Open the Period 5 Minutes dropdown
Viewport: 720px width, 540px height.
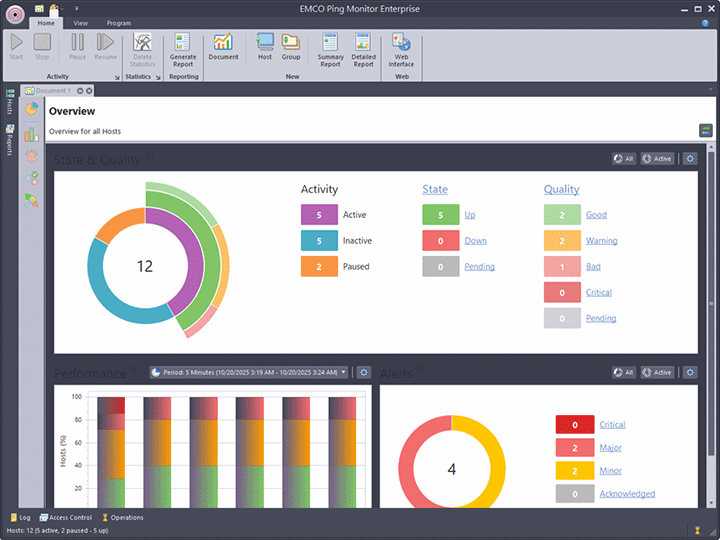[248, 372]
